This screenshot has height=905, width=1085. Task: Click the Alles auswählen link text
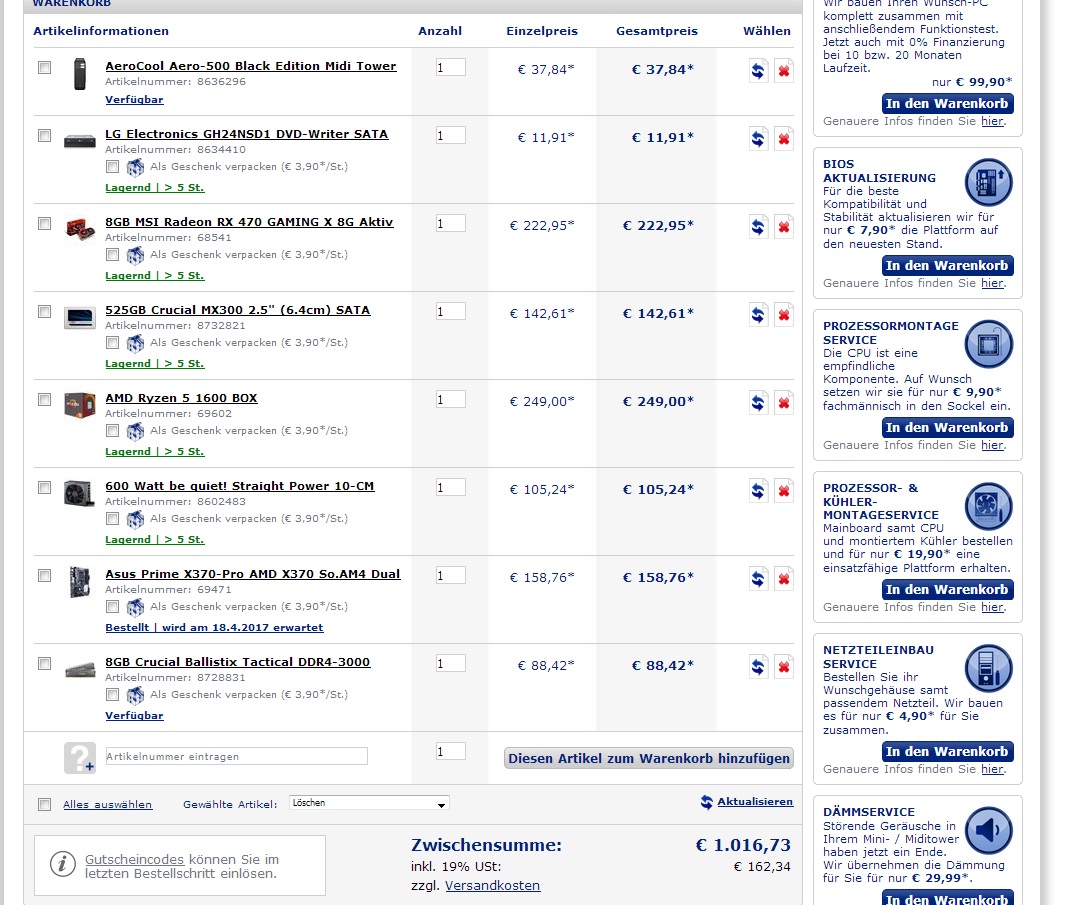click(107, 804)
